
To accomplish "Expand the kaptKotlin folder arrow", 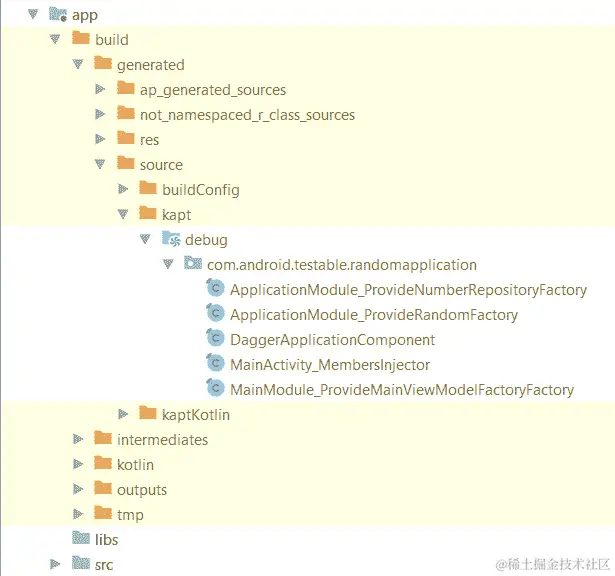I will (123, 414).
